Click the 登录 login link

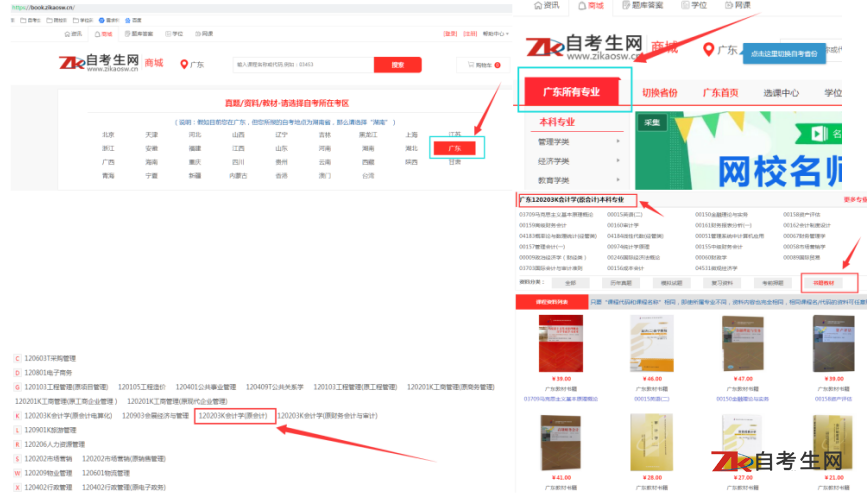click(450, 34)
